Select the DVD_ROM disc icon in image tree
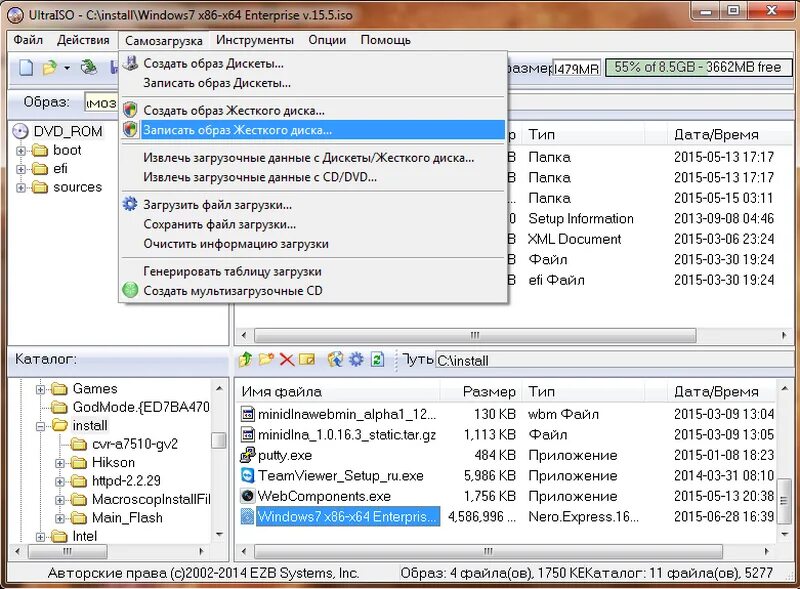 [20, 131]
